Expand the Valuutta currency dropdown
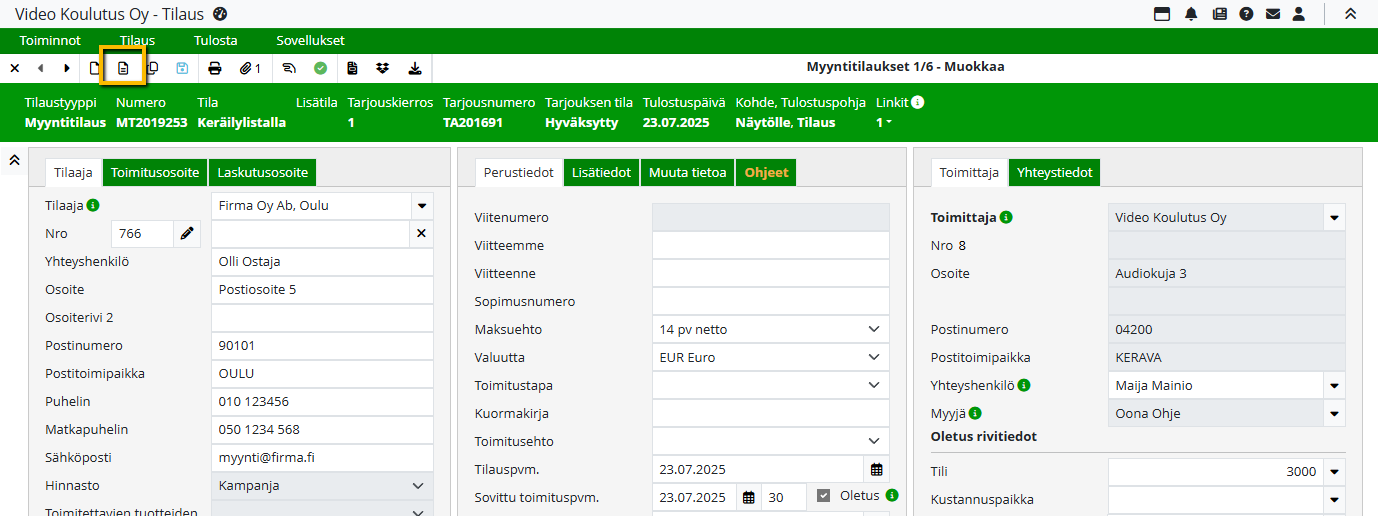 click(x=874, y=357)
